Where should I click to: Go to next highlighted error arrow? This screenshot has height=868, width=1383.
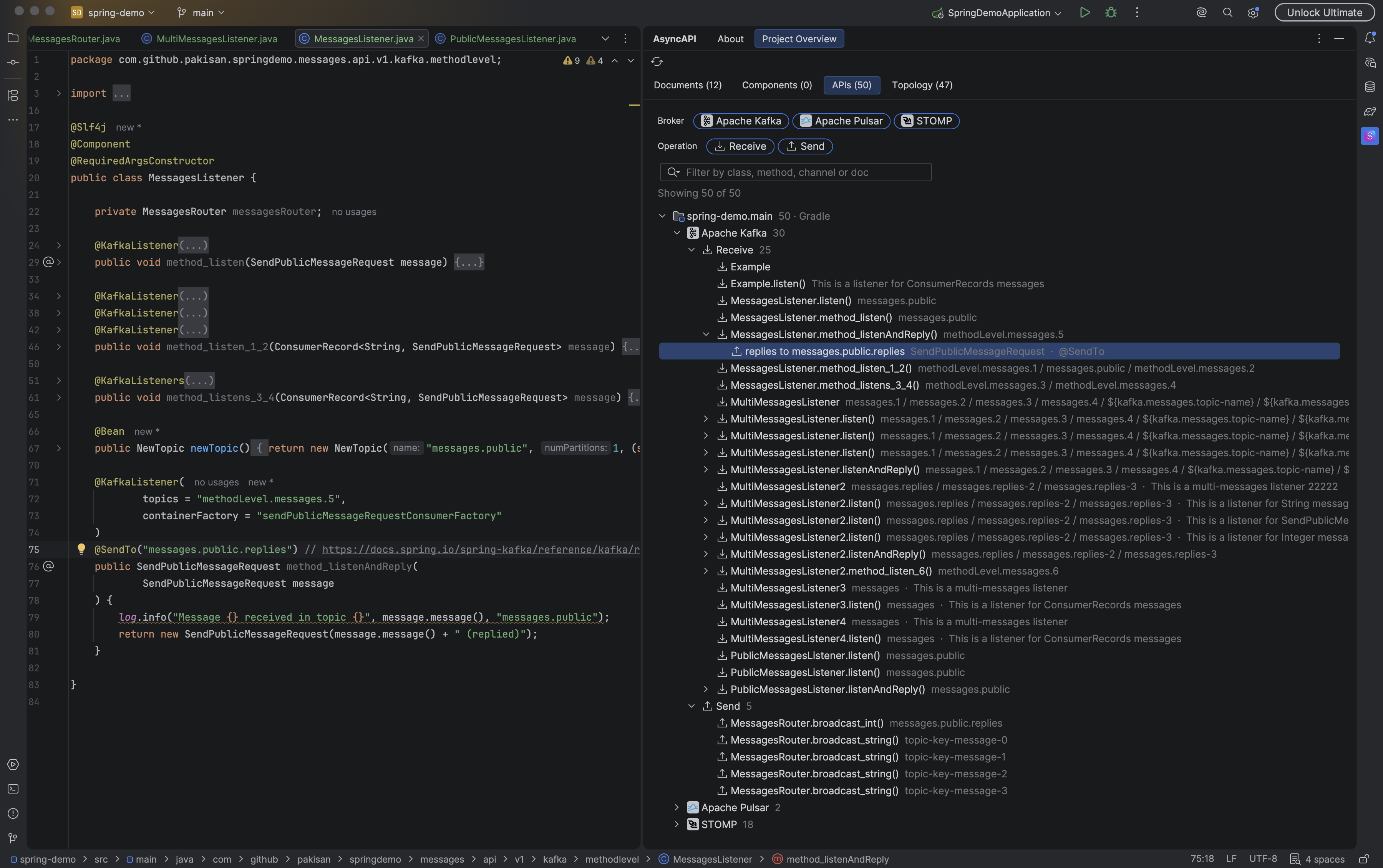pos(630,60)
